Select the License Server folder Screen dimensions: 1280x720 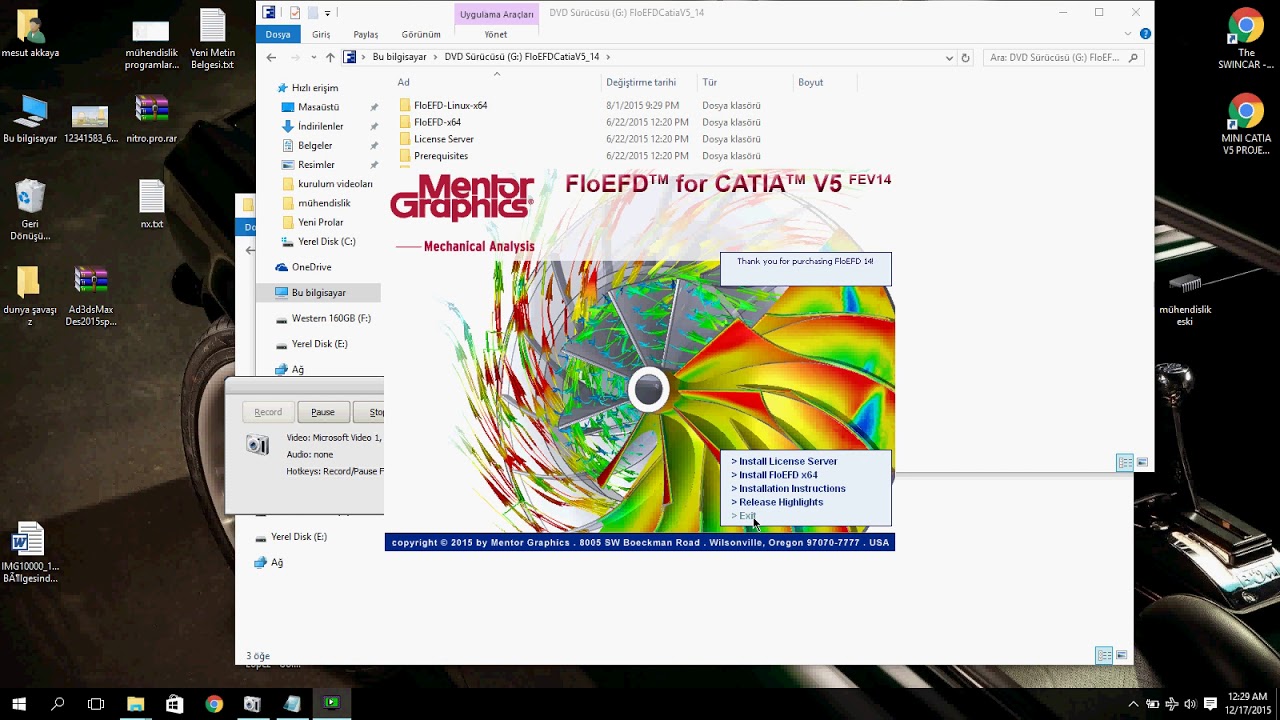[x=443, y=139]
